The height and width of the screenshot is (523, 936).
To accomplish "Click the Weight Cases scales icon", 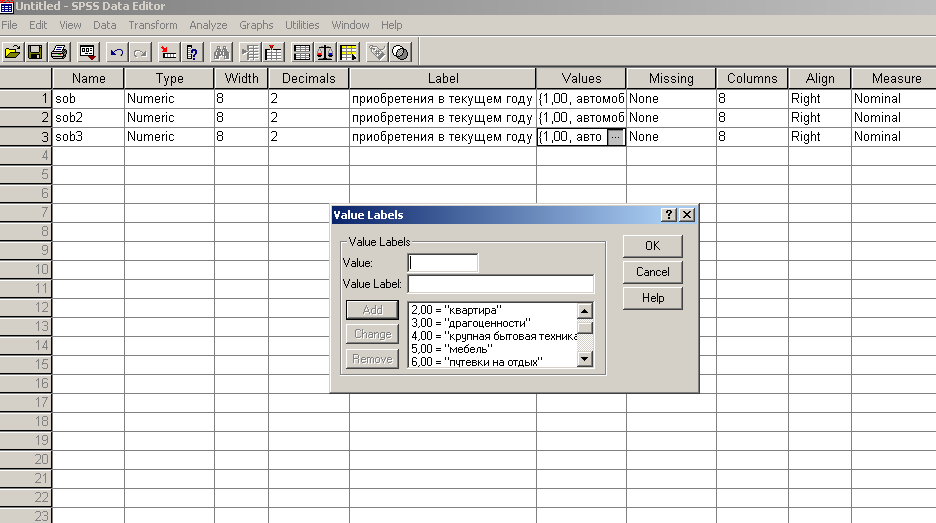I will (325, 53).
